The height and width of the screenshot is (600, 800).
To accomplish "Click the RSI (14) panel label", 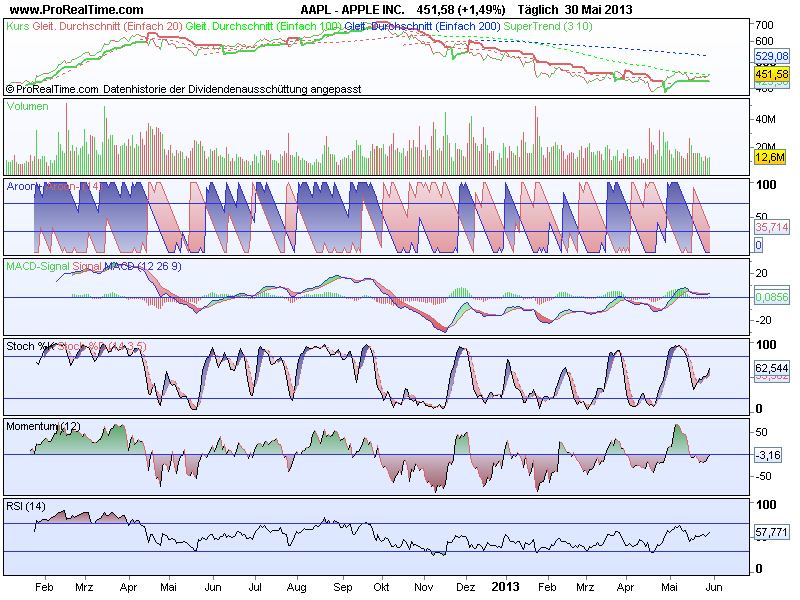I will click(26, 506).
